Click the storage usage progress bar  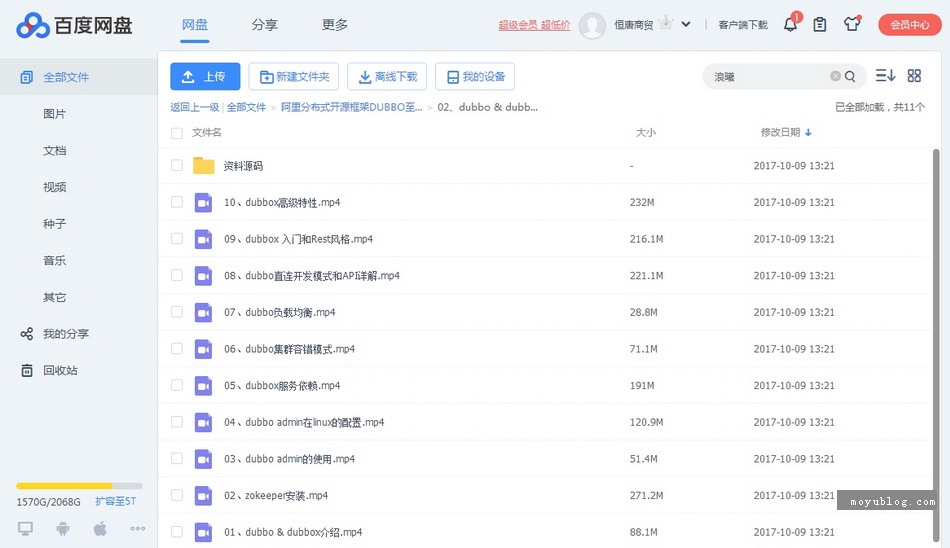coord(79,486)
